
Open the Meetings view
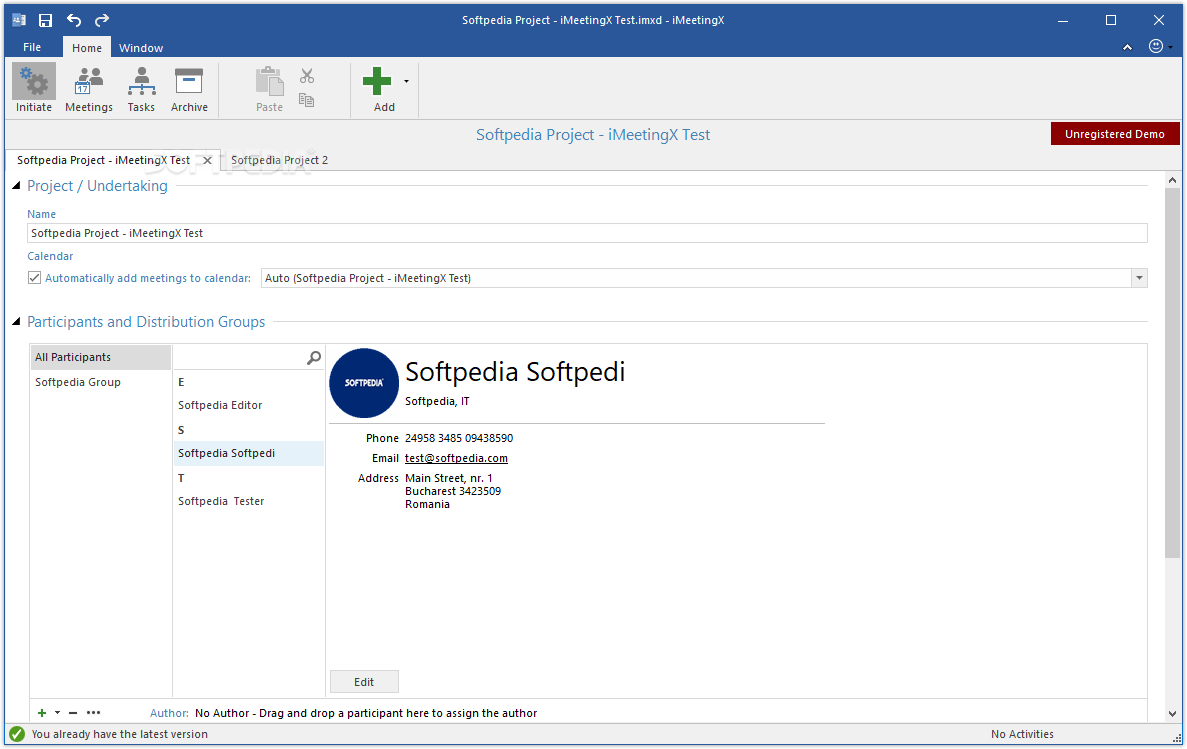[x=89, y=89]
